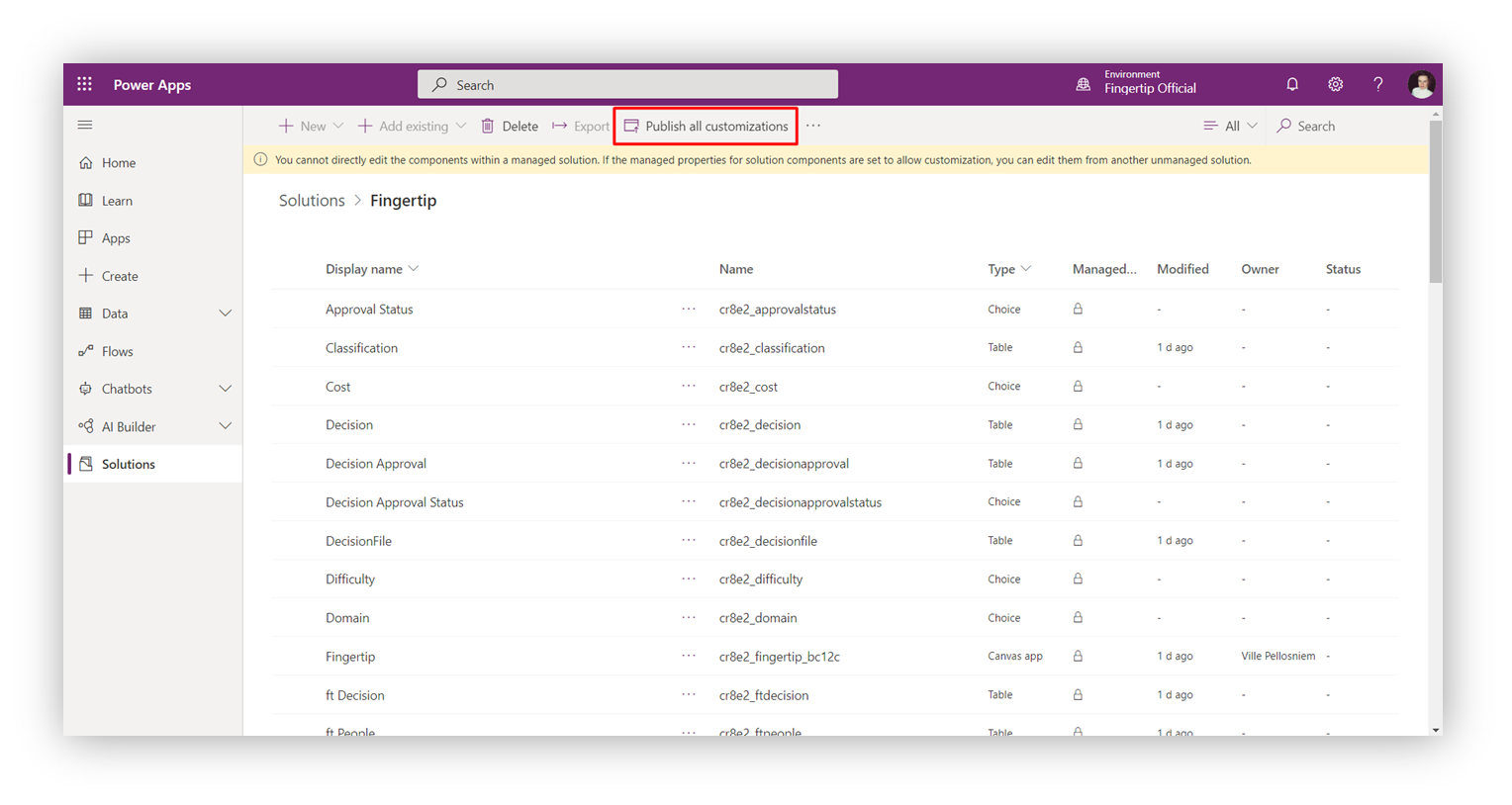
Task: Click the scrollbar down arrow
Action: 1435,730
